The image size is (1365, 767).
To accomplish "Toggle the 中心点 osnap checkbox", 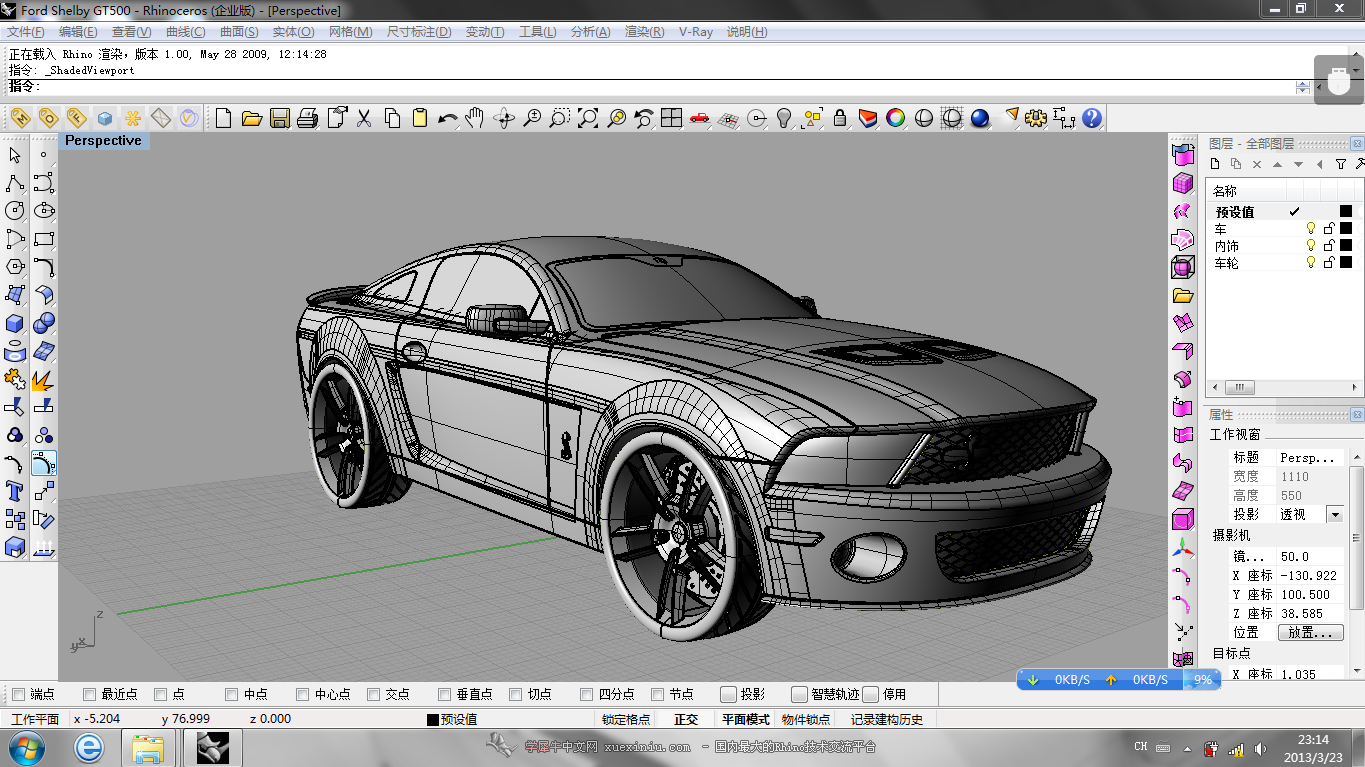I will point(303,694).
